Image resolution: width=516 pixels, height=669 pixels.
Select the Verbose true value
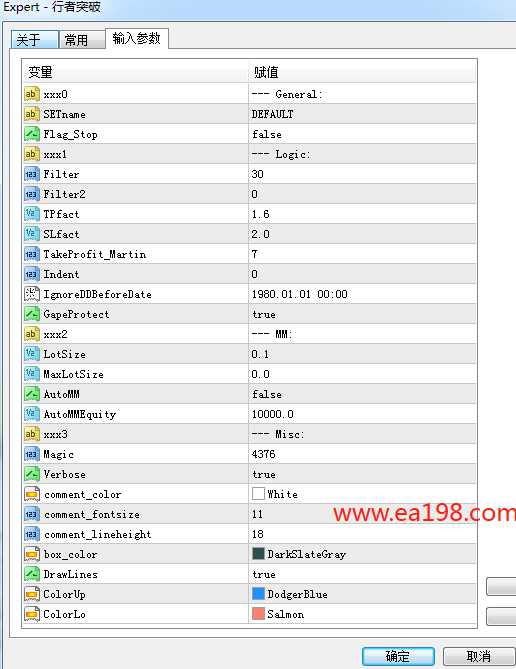[x=362, y=474]
